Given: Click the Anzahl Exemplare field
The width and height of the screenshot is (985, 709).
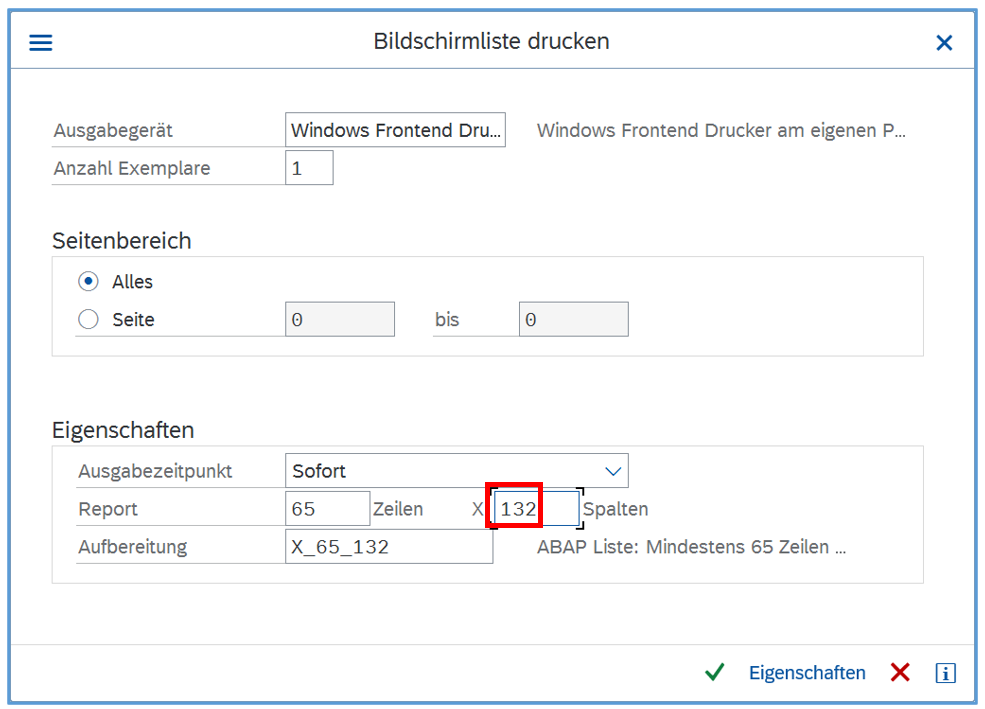Looking at the screenshot, I should point(309,168).
